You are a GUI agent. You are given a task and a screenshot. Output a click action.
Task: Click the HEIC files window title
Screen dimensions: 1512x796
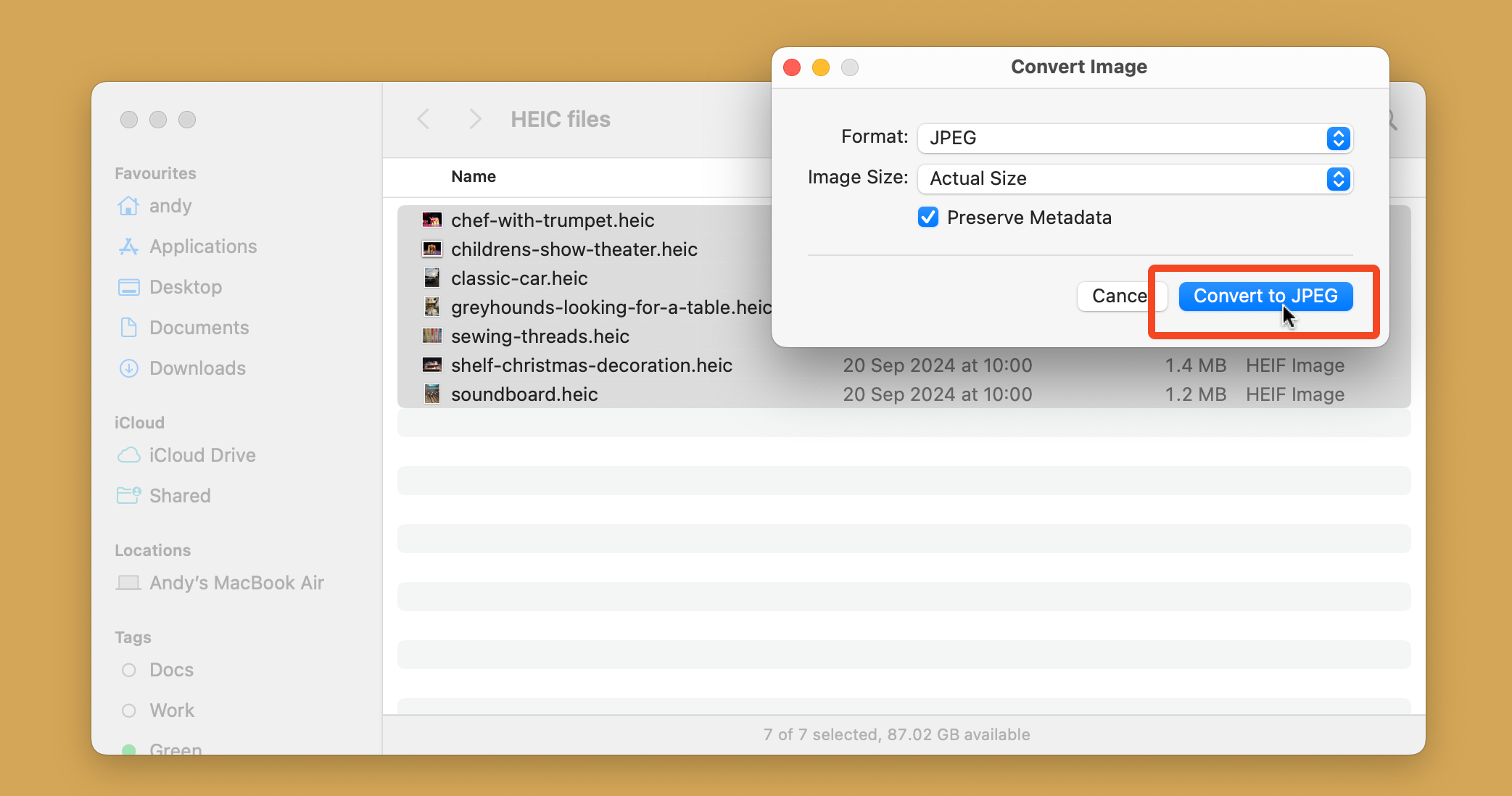(561, 119)
